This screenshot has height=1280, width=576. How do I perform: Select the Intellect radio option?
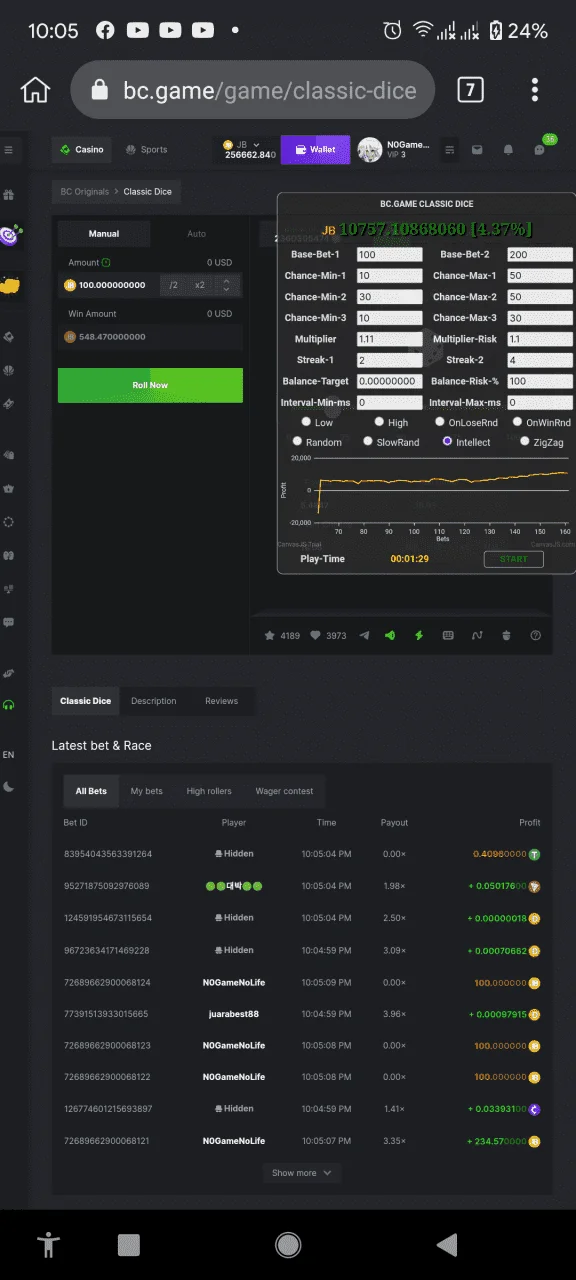[447, 441]
